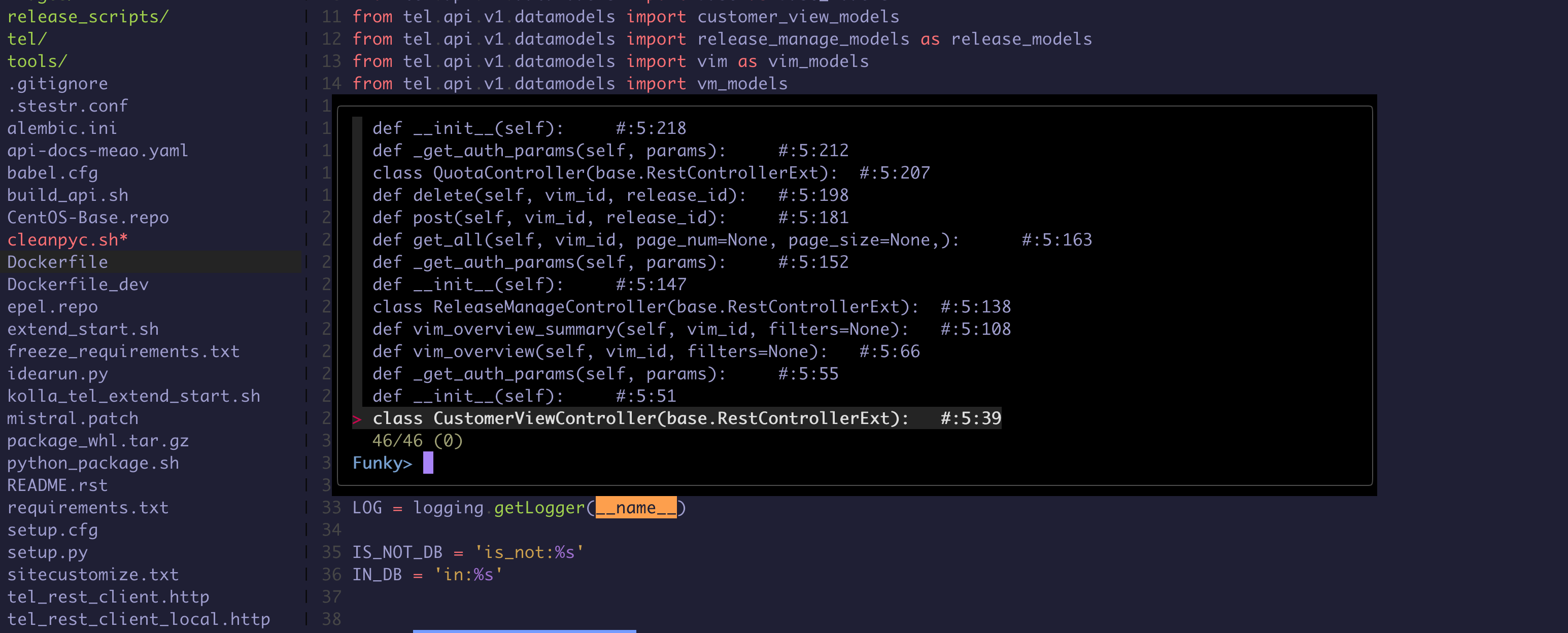1568x633 pixels.
Task: Open cleanpyc.sh executable file
Action: [67, 240]
